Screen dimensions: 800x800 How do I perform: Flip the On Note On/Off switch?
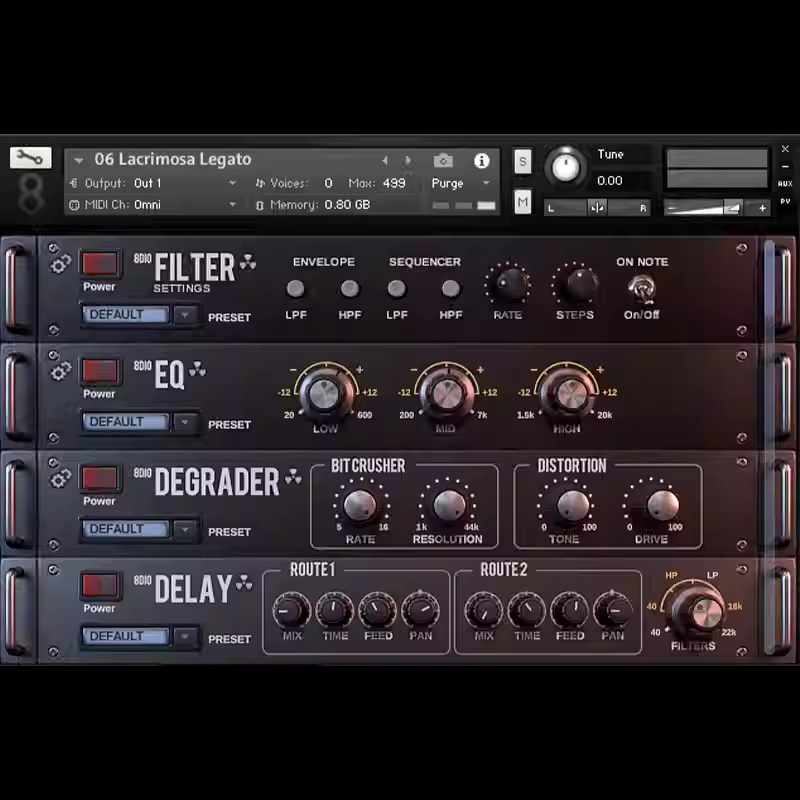(x=641, y=289)
